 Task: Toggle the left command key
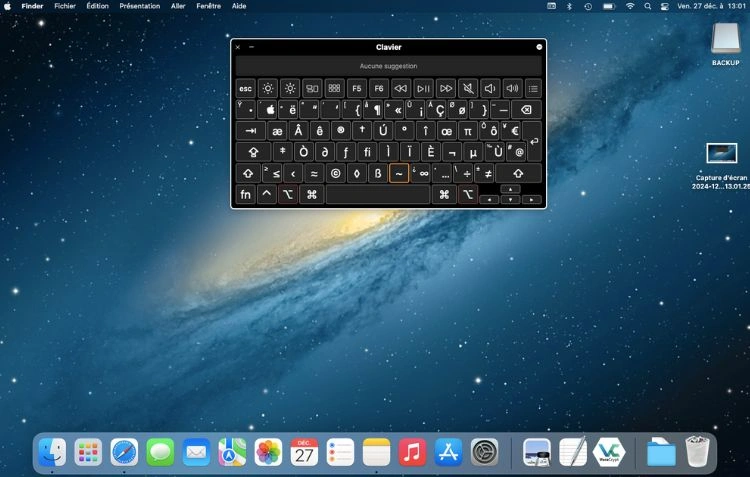click(312, 194)
